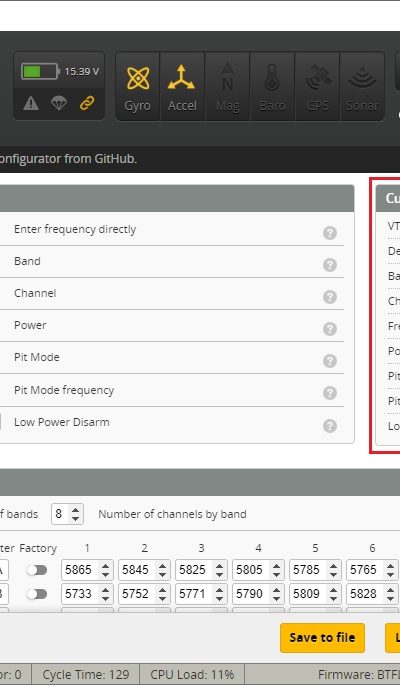Screen dimensions: 400x685
Task: Click the Sonar sensor icon
Action: point(362,86)
